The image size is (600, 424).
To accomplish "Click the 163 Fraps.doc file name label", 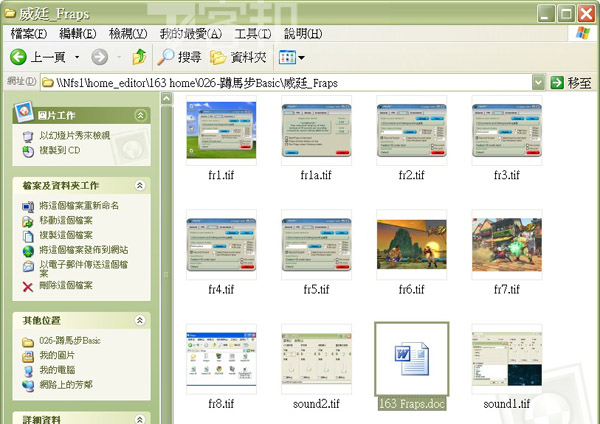I will (412, 404).
